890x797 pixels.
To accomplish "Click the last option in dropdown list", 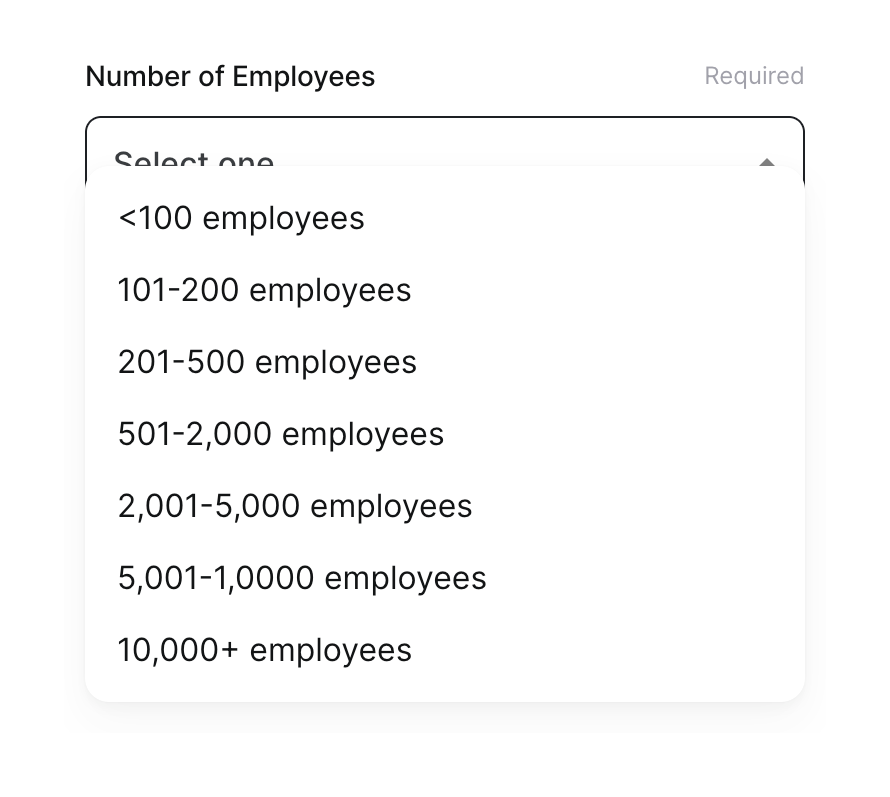I will point(264,649).
